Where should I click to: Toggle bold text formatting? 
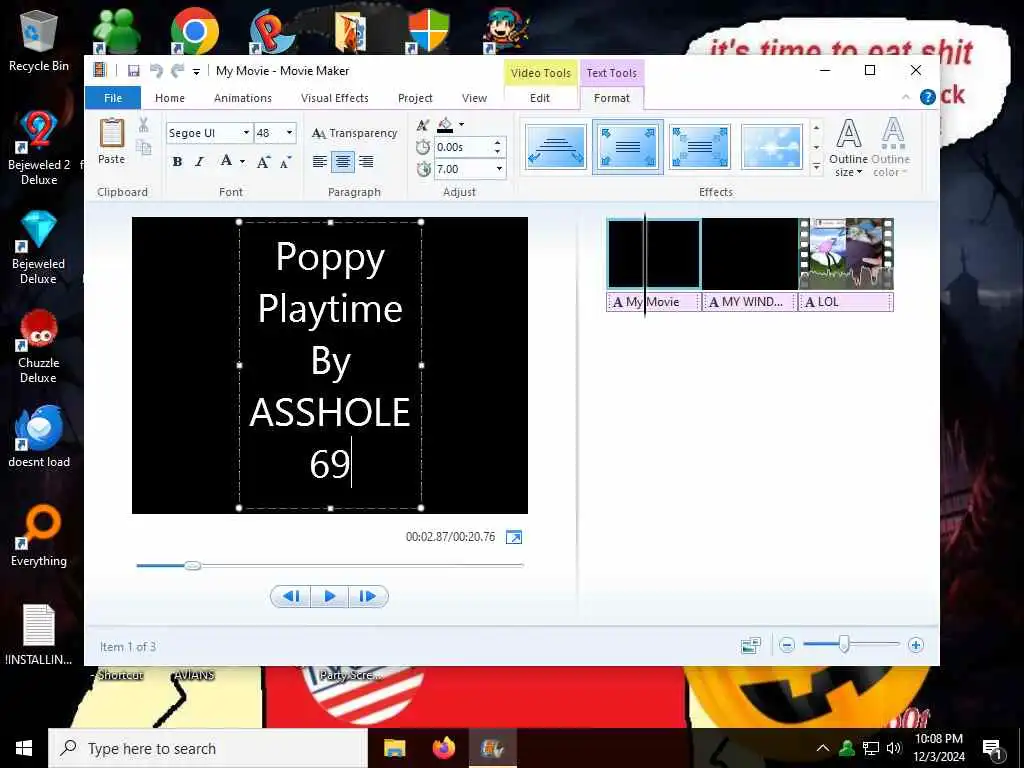click(177, 162)
